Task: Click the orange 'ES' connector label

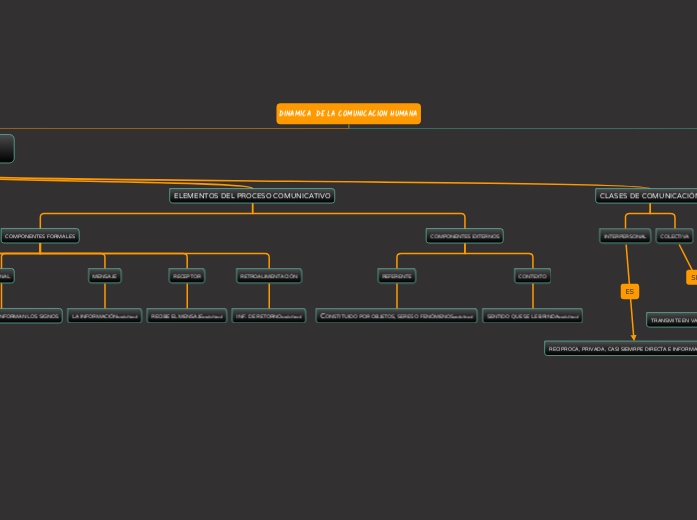Action: tap(629, 292)
